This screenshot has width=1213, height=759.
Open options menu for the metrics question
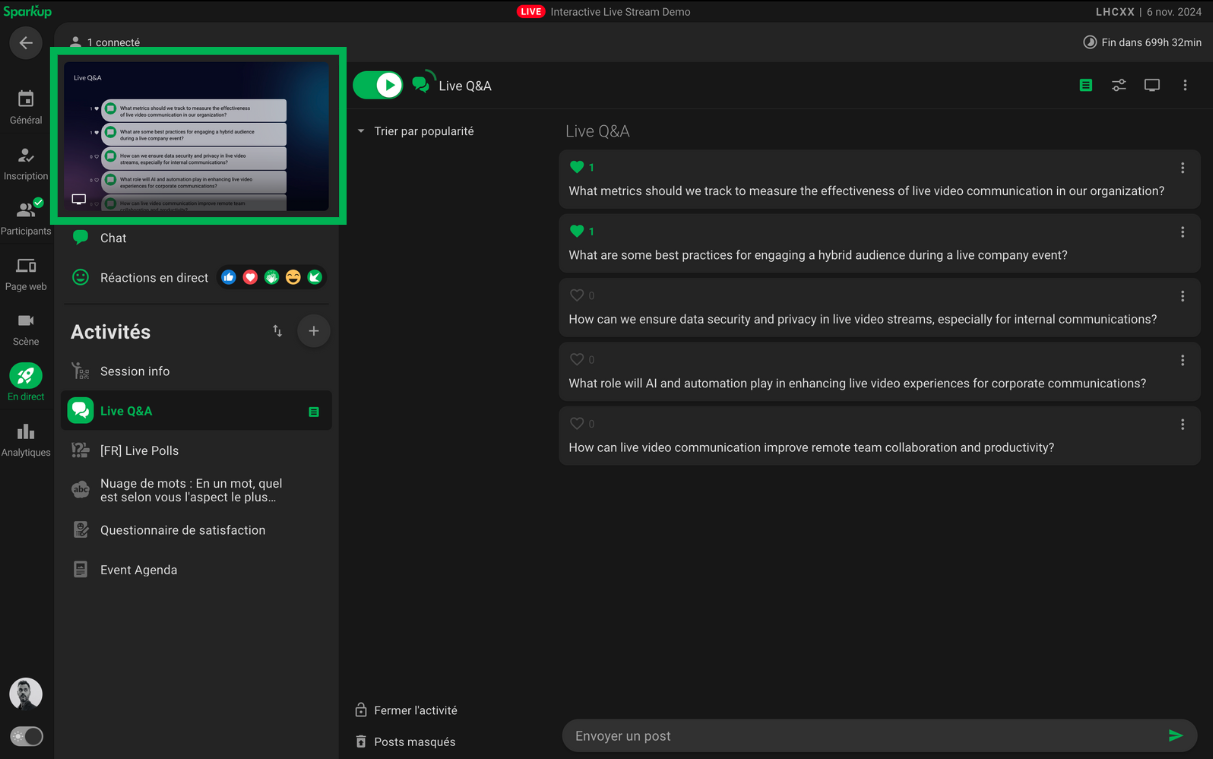[x=1182, y=169]
